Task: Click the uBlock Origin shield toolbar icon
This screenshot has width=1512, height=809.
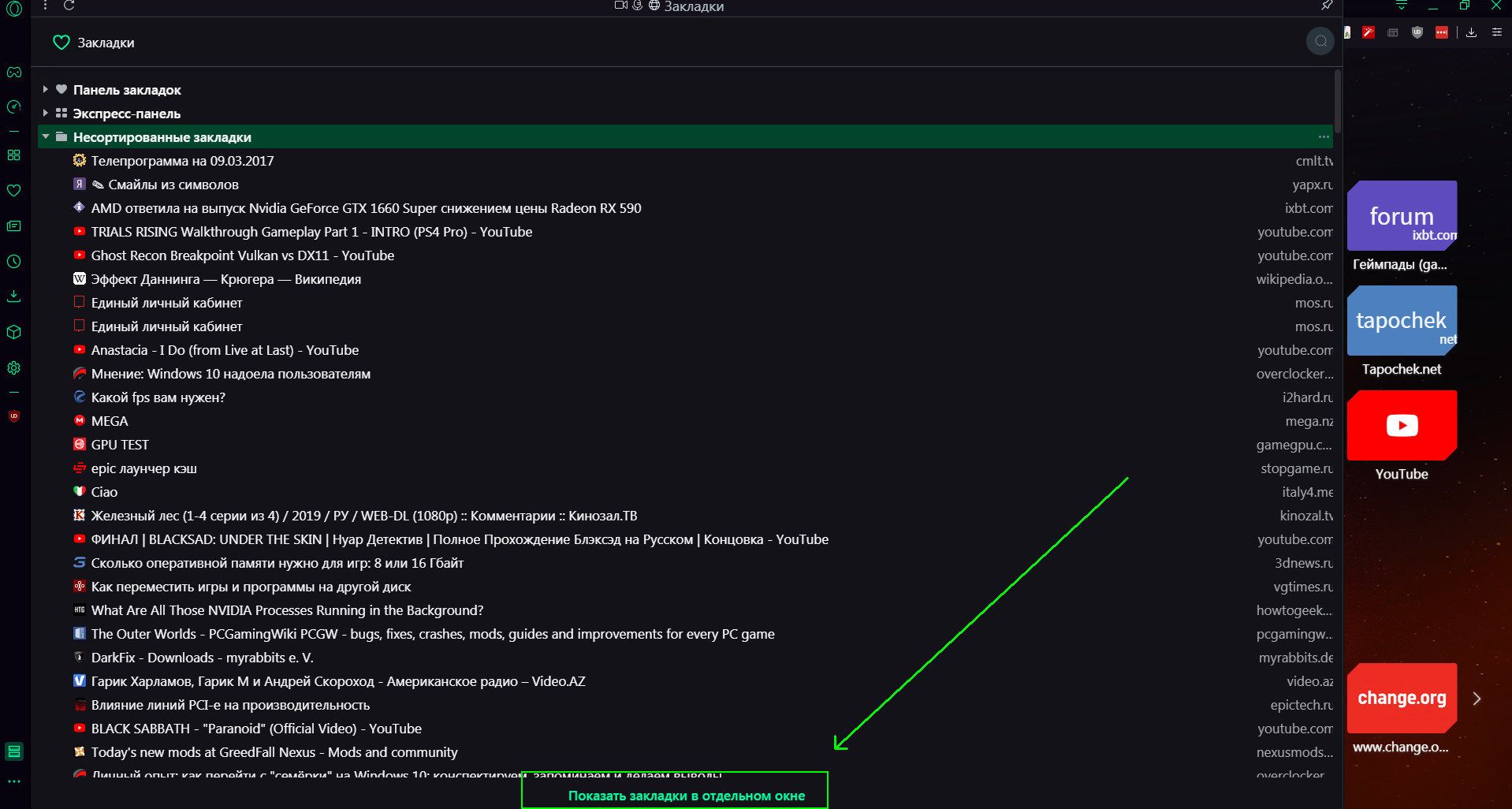Action: tap(1417, 32)
